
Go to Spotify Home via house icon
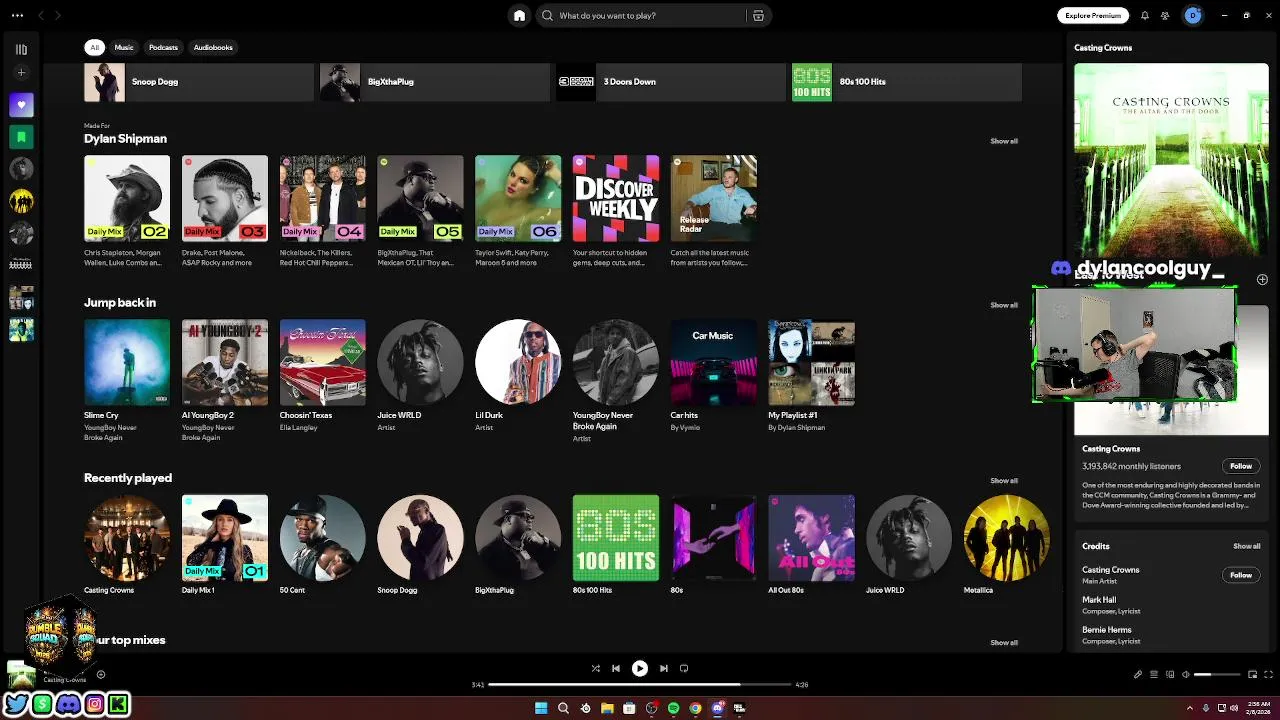click(x=519, y=15)
